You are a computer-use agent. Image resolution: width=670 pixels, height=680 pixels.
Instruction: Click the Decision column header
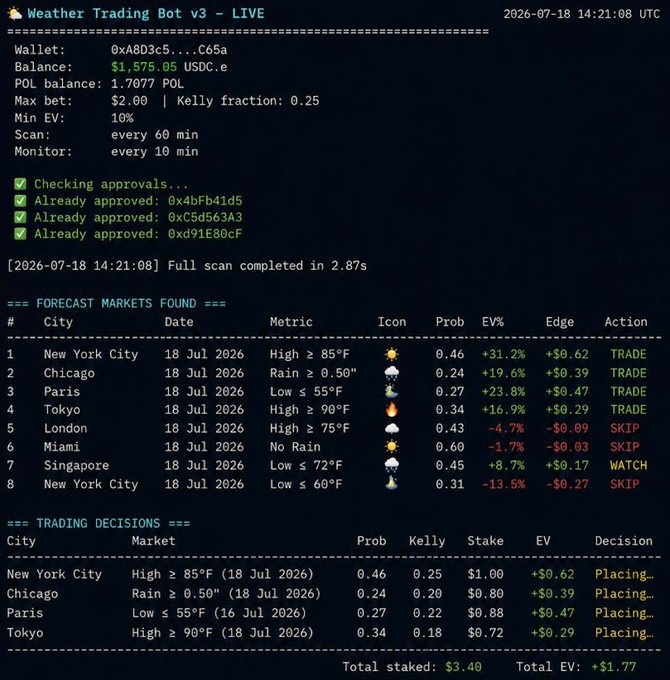click(x=624, y=541)
